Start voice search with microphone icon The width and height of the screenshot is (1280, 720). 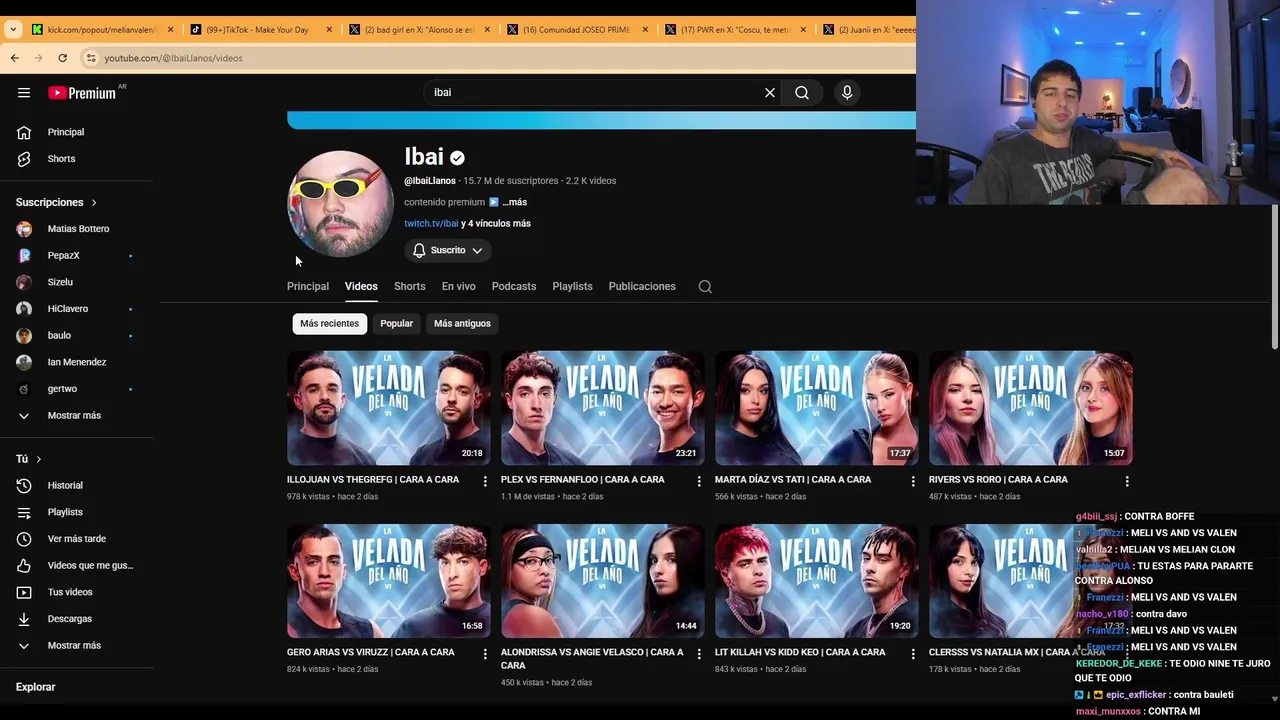point(847,93)
